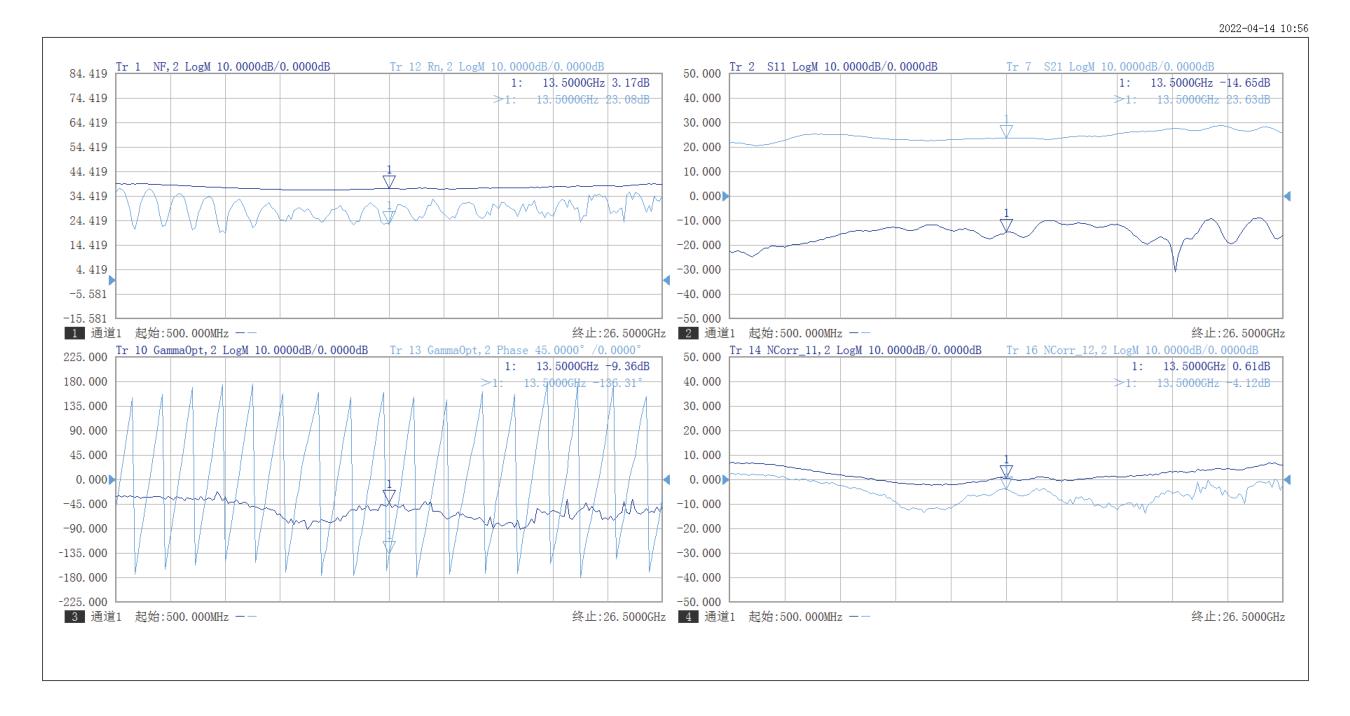The width and height of the screenshot is (1350, 716).
Task: Select marker 1 on the S11 trace
Action: [1006, 225]
